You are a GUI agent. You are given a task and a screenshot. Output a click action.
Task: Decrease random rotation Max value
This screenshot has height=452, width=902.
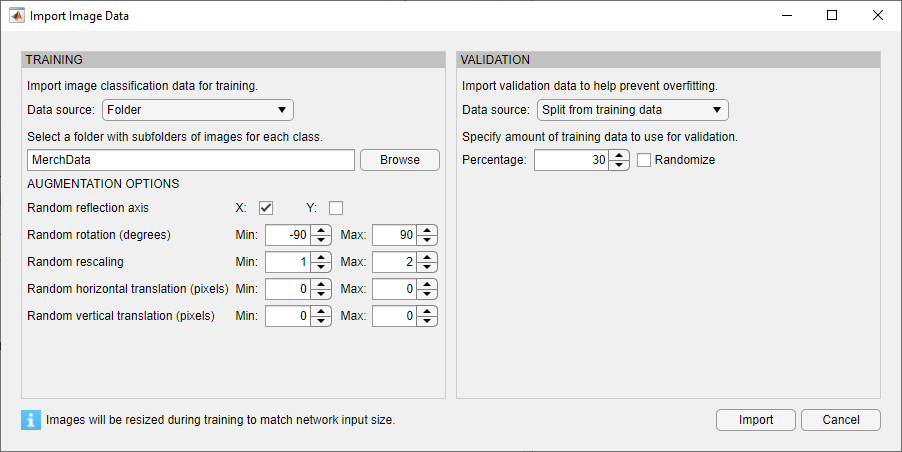428,240
